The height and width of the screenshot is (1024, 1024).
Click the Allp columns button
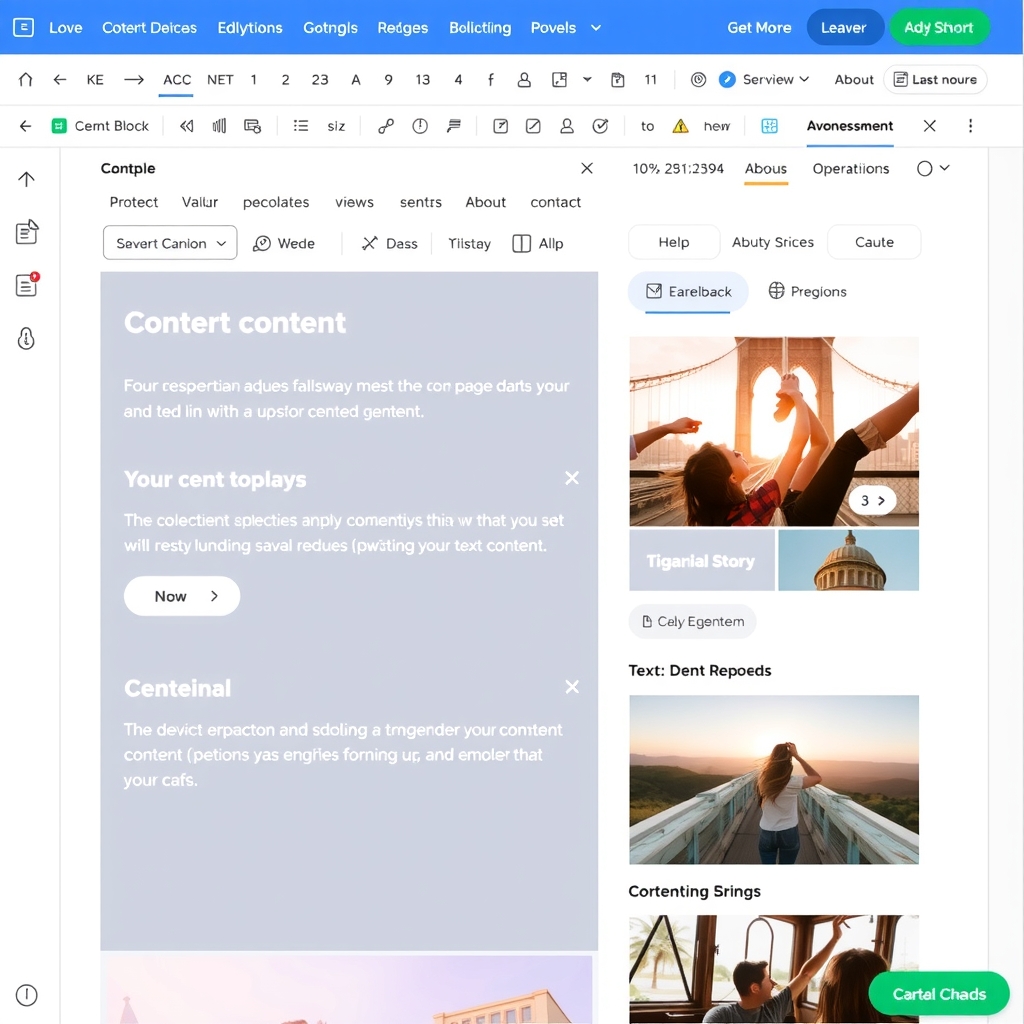(x=538, y=244)
